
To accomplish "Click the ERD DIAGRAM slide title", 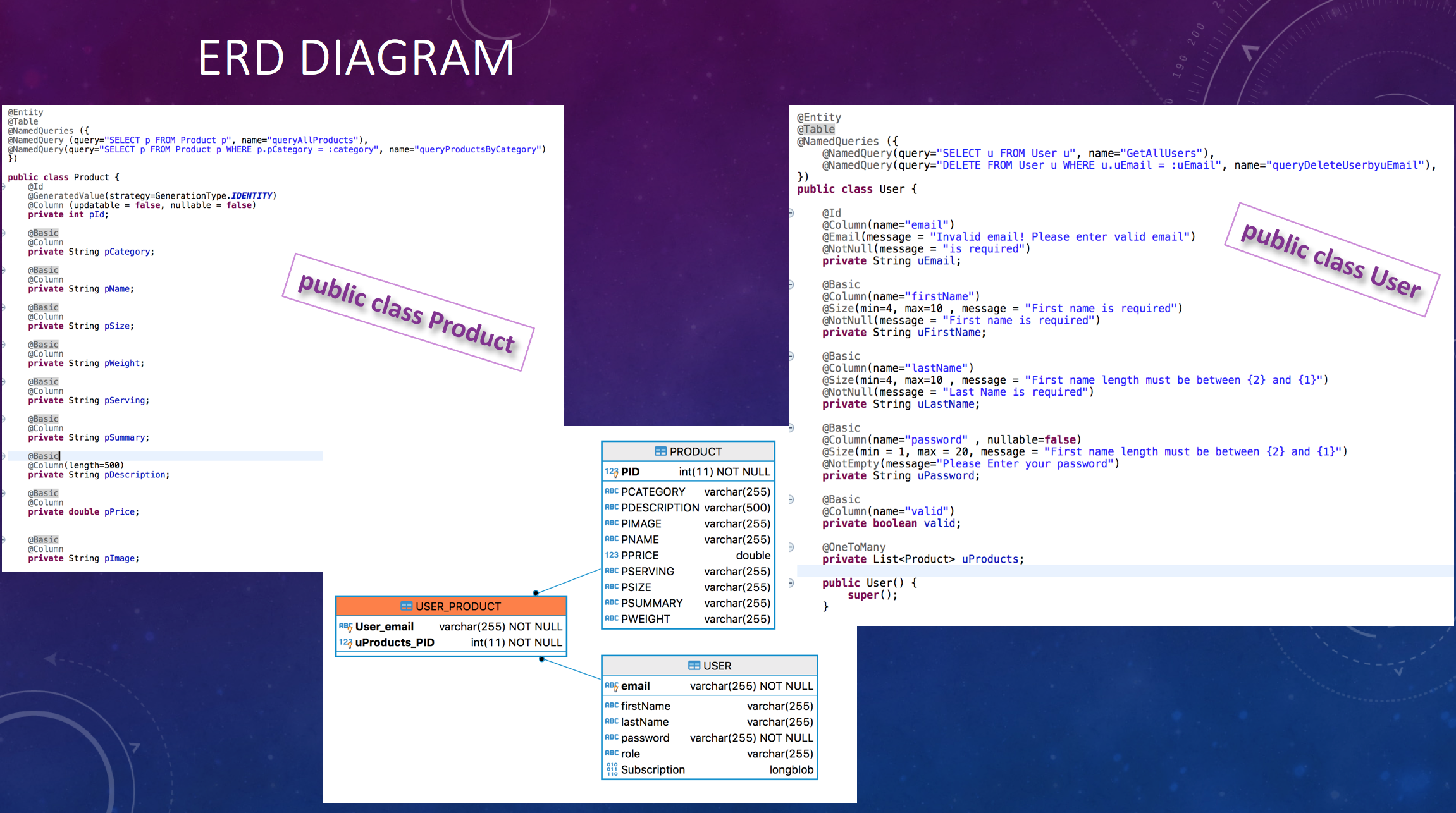I will (355, 58).
